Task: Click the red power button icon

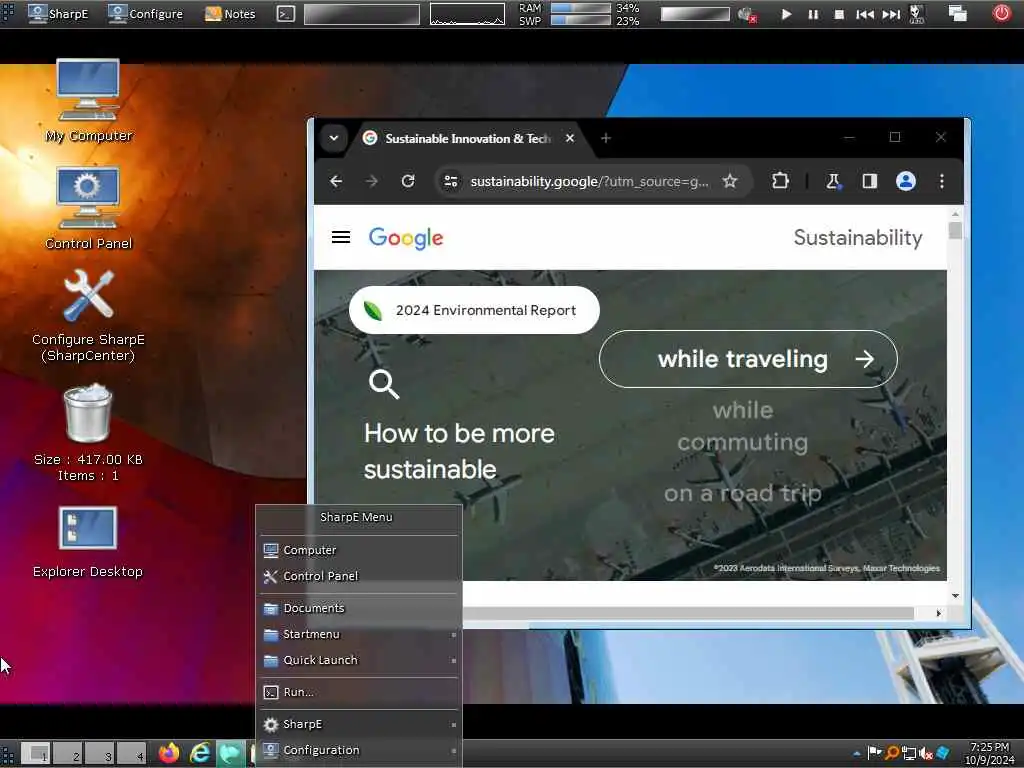Action: click(1002, 12)
